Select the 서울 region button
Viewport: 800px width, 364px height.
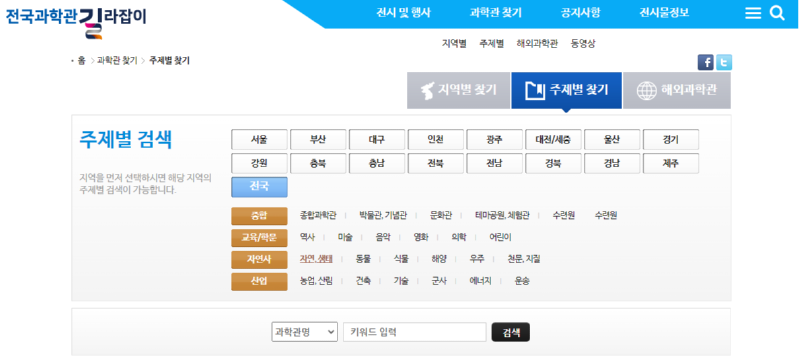point(259,139)
